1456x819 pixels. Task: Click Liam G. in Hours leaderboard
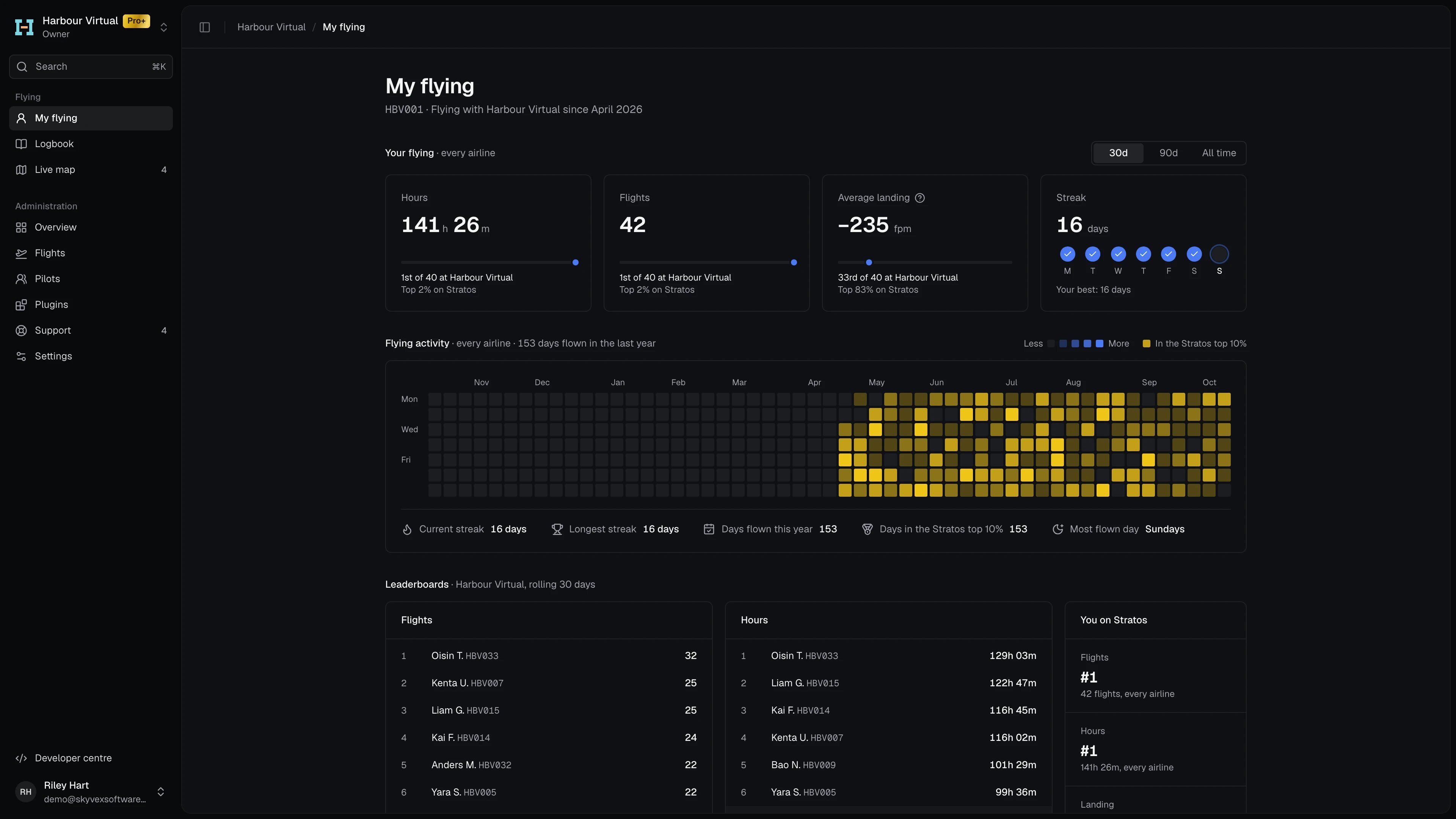click(x=787, y=683)
